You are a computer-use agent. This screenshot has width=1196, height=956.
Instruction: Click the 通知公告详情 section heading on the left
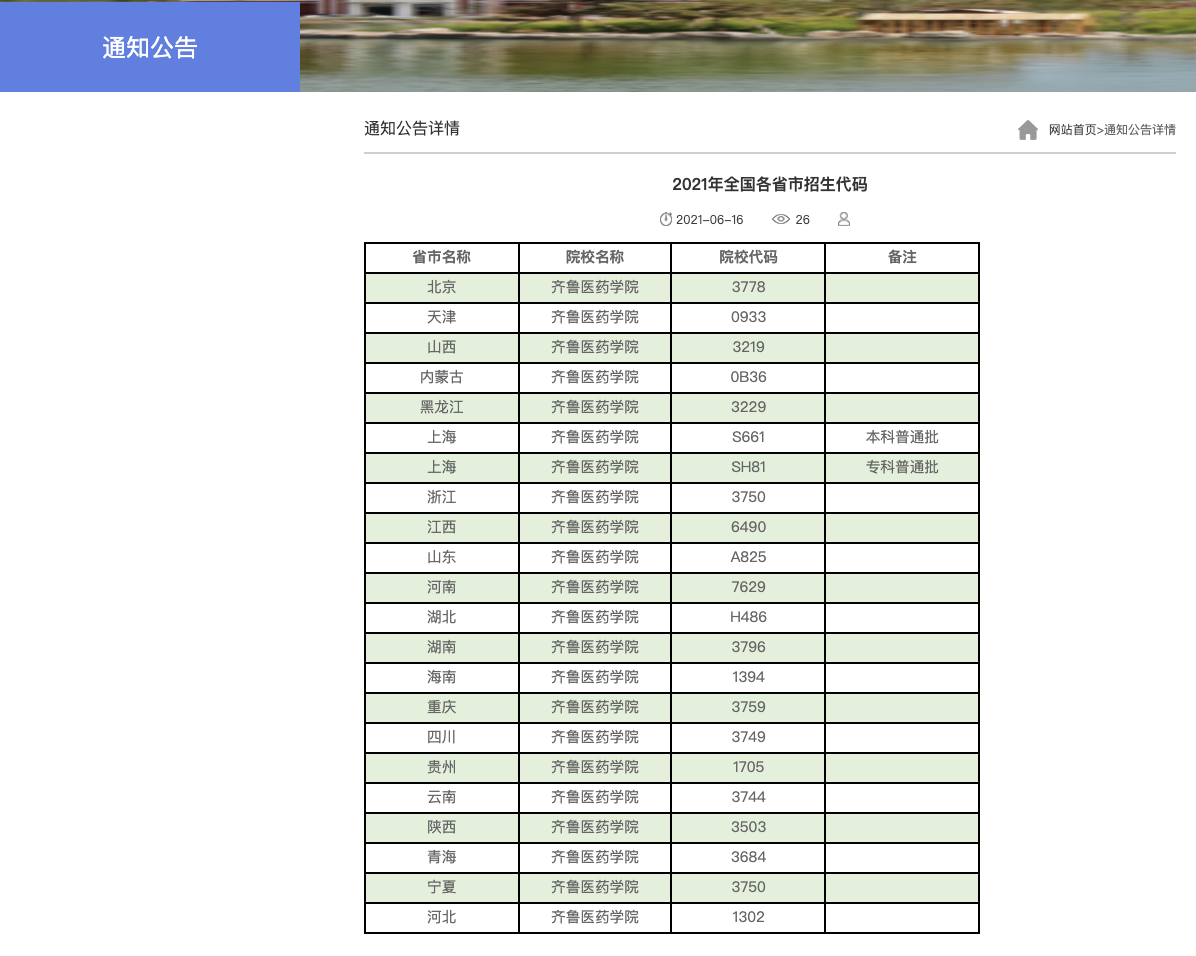tap(412, 128)
